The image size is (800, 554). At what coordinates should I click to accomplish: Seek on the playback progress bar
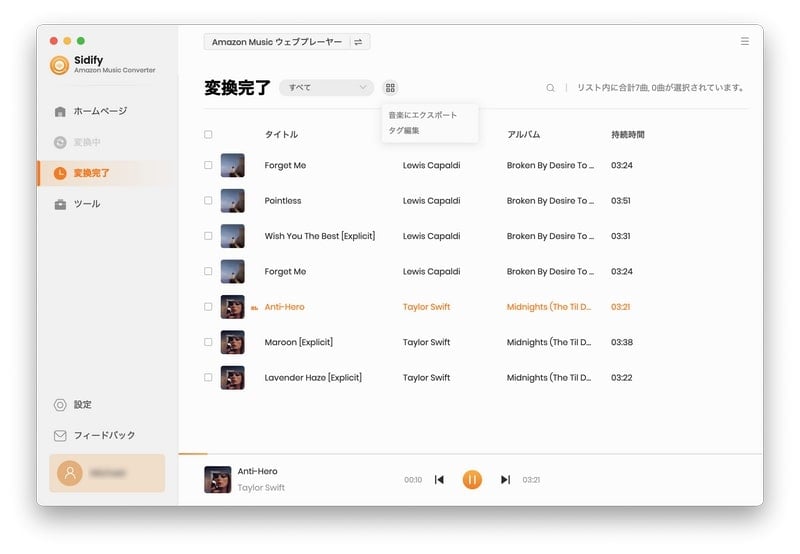pyautogui.click(x=470, y=454)
